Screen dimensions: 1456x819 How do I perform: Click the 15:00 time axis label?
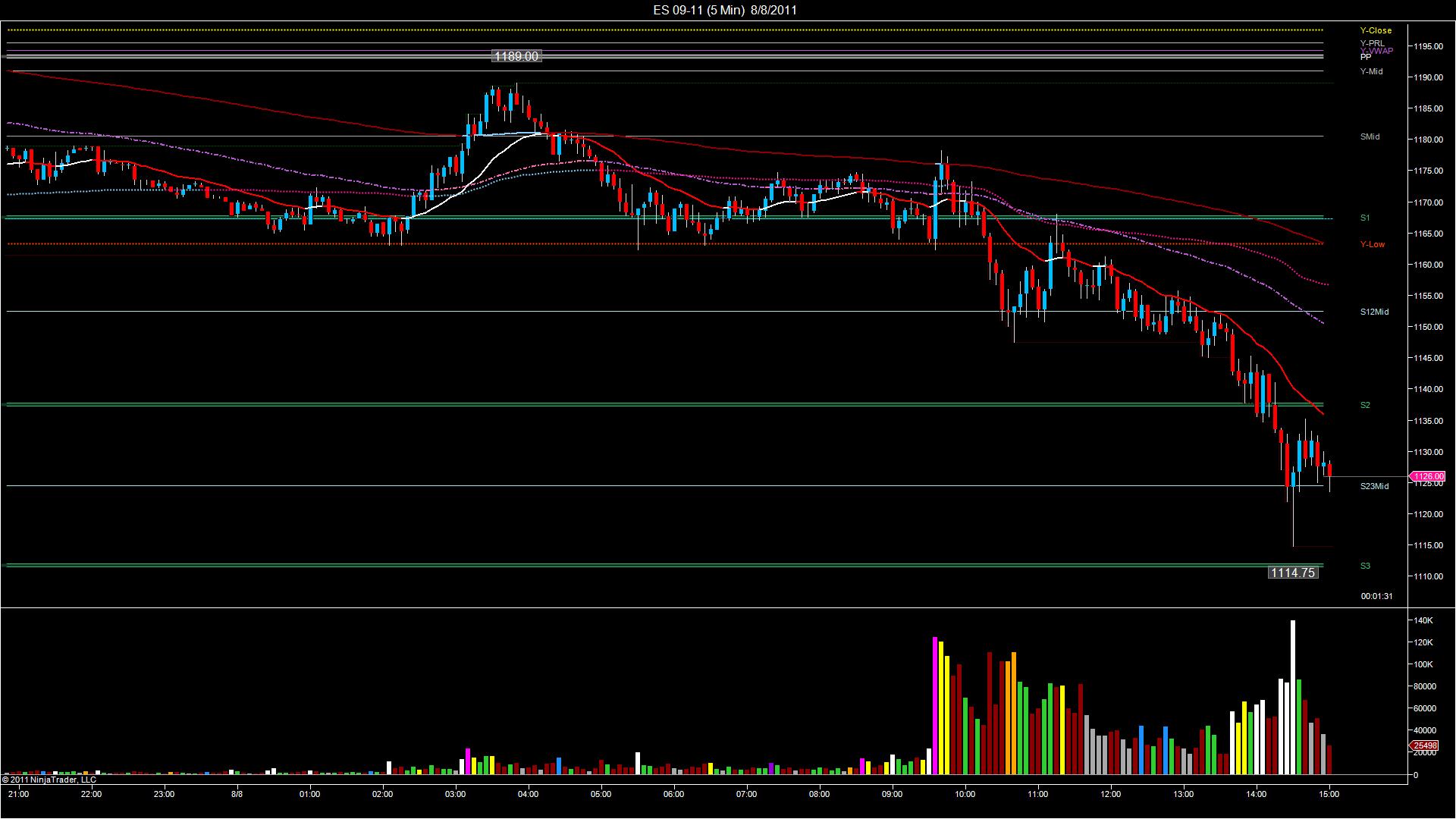point(1329,794)
